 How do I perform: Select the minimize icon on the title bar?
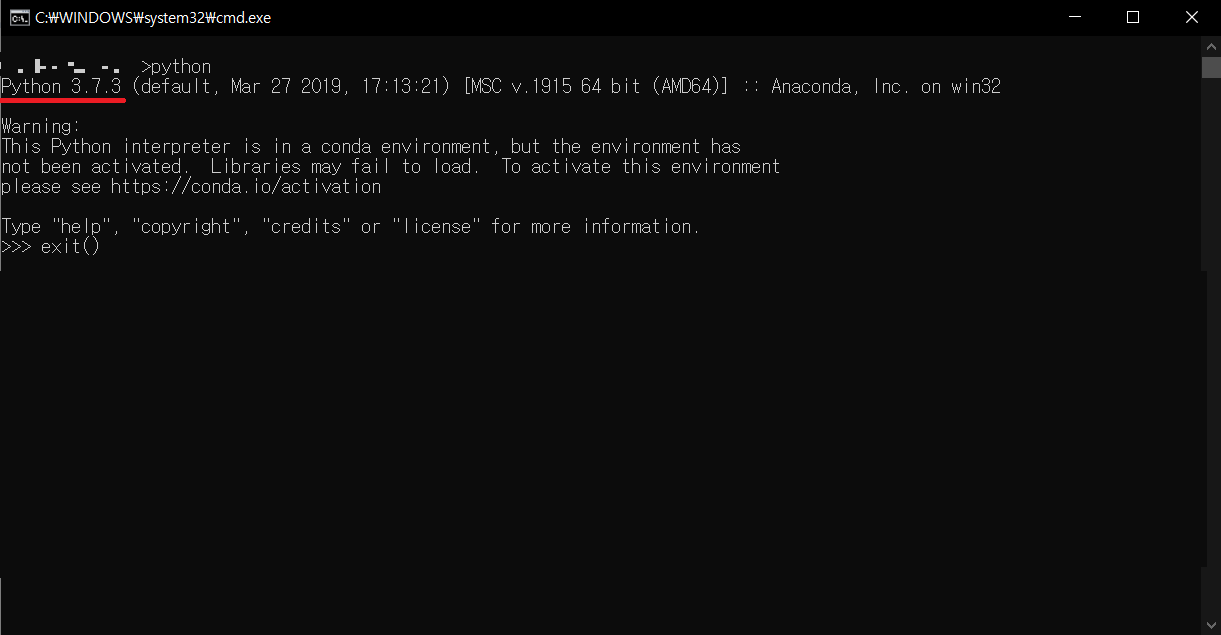pyautogui.click(x=1075, y=17)
